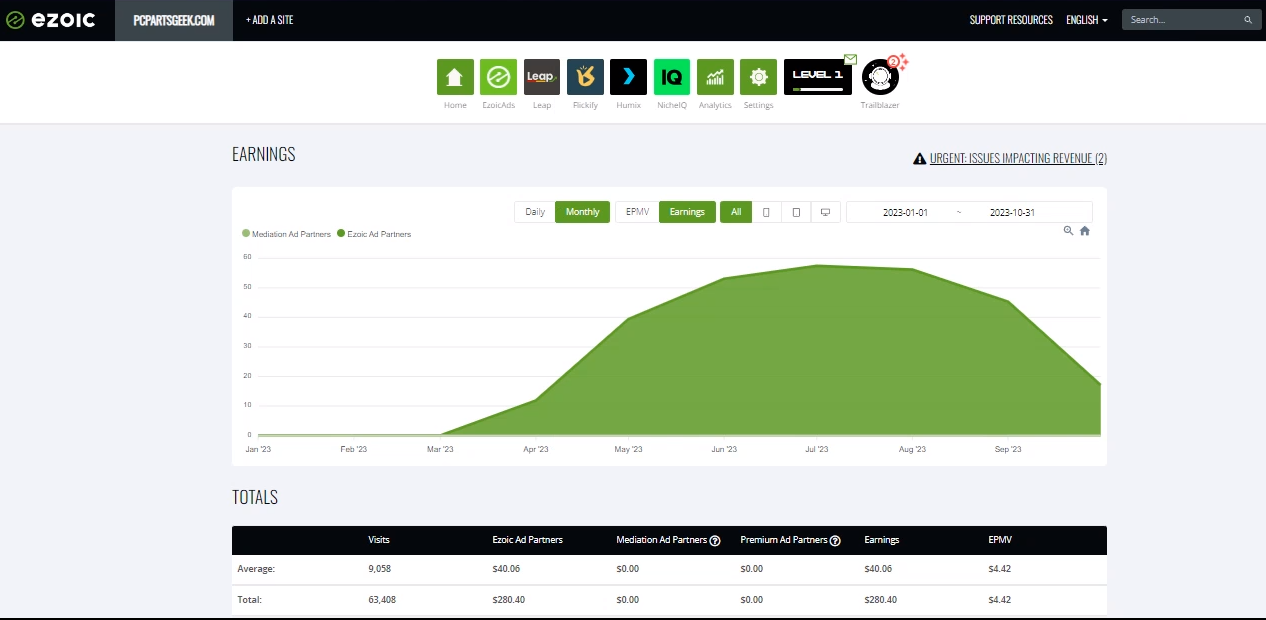The image size is (1266, 620).
Task: Open the EzoicAds app icon
Action: 498,77
